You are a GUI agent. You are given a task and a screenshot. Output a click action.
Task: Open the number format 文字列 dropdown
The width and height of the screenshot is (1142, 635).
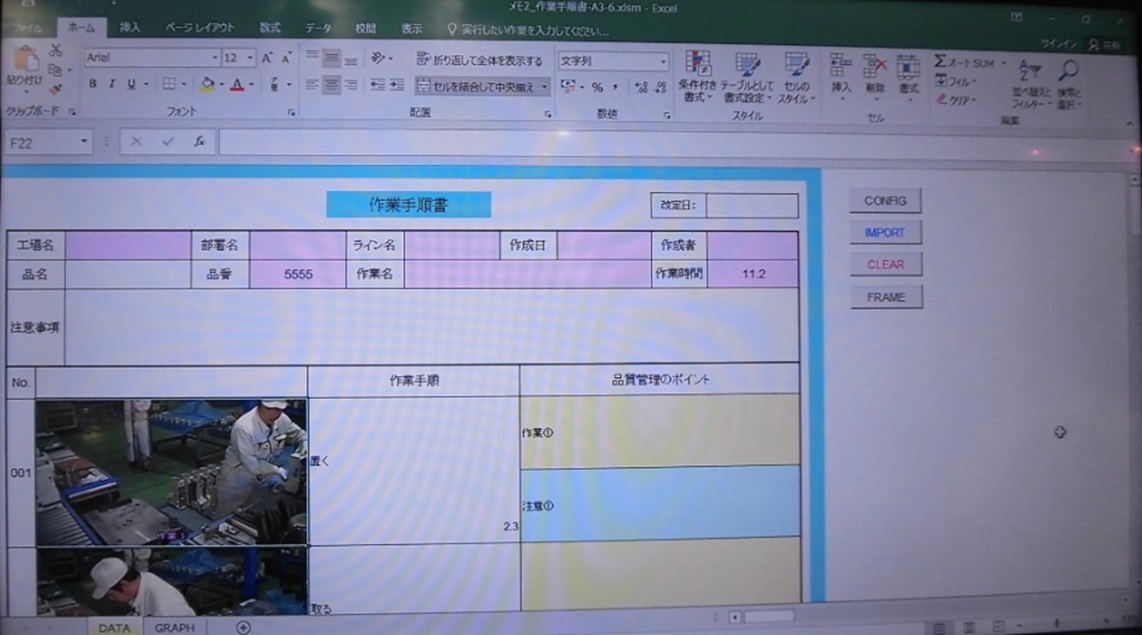click(x=663, y=61)
